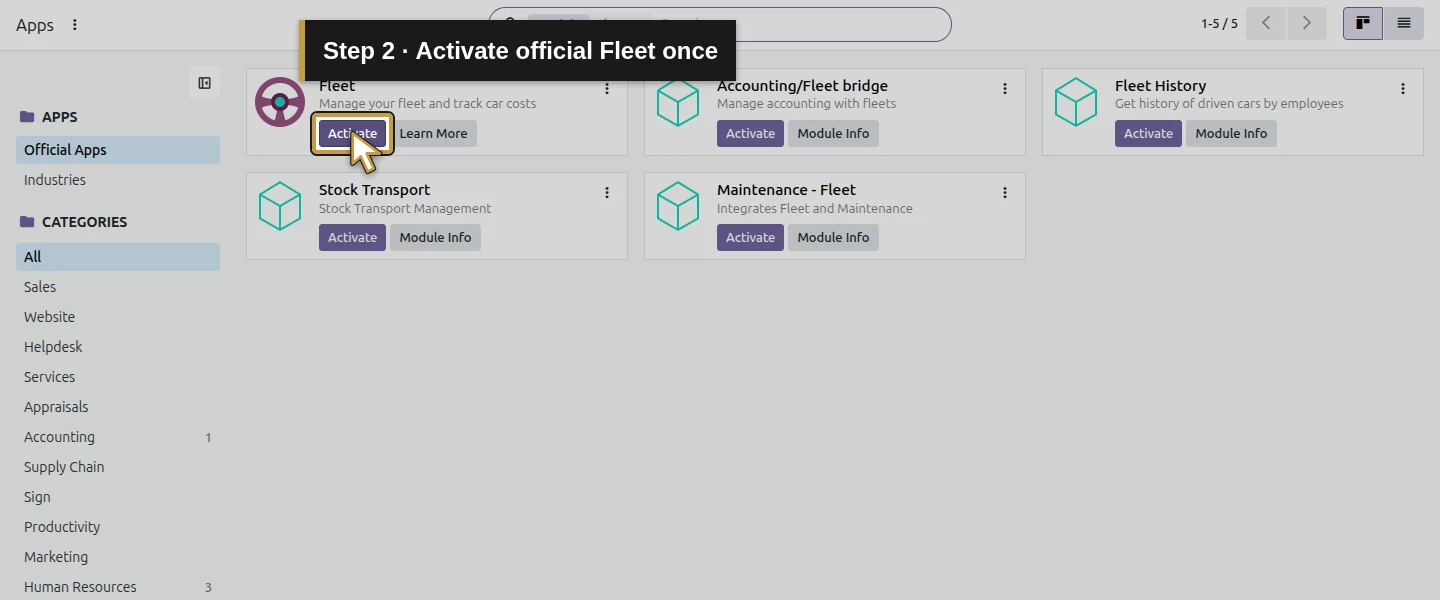Select the Sales category
1440x600 pixels.
point(118,287)
